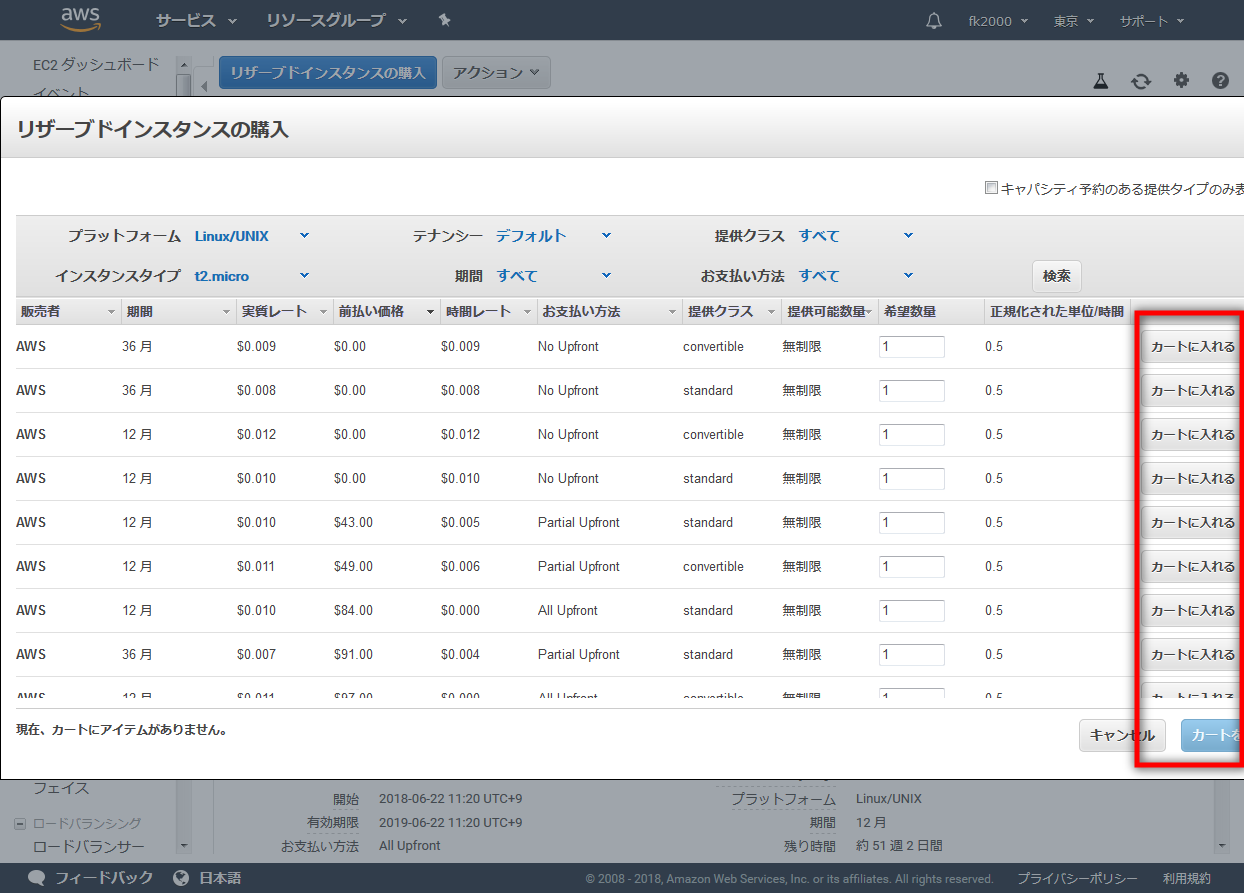Open the リソースグループ menu
The height and width of the screenshot is (893, 1244).
tap(337, 21)
